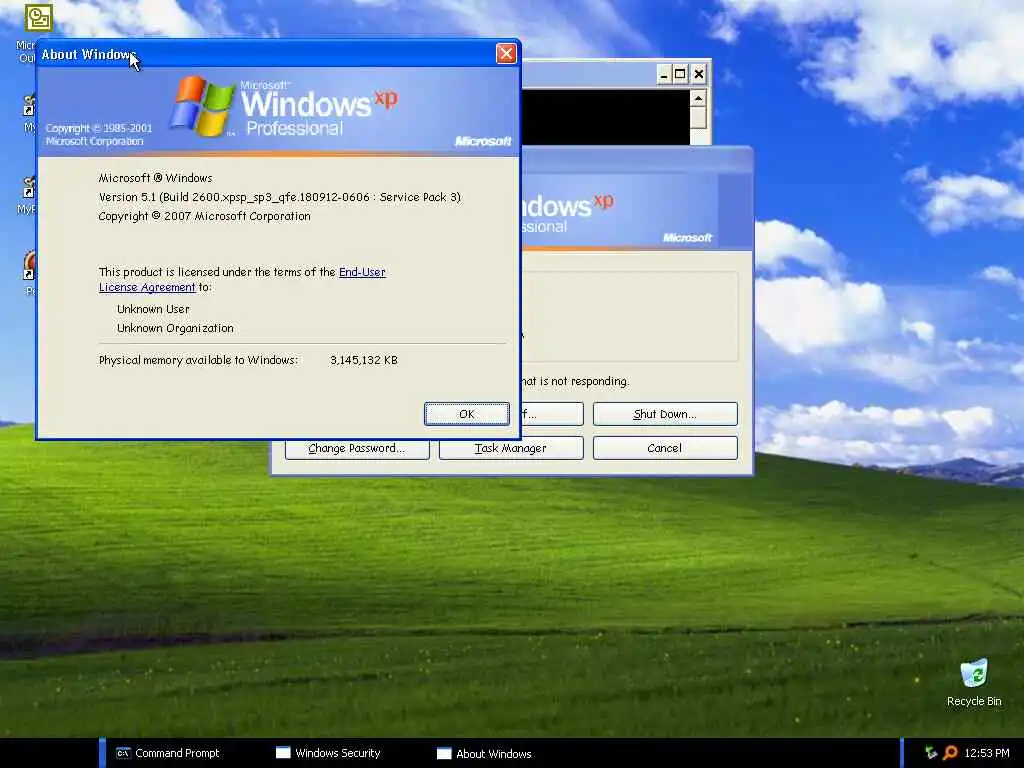Image resolution: width=1024 pixels, height=768 pixels.
Task: Click Change Password in Windows Security
Action: (x=357, y=448)
